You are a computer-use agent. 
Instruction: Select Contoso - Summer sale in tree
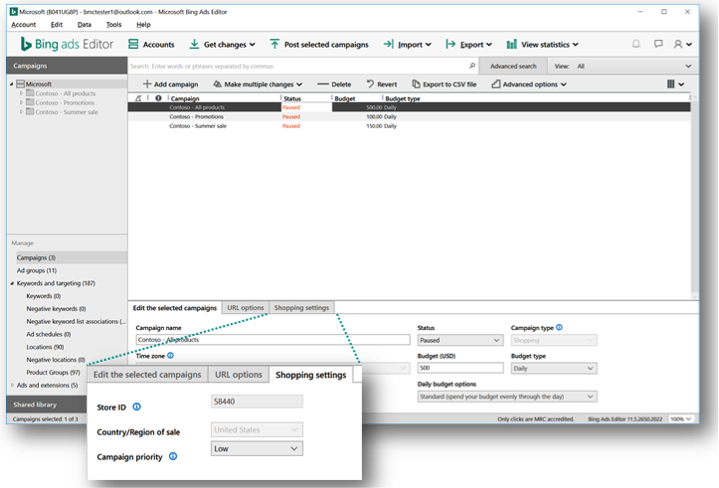pos(66,112)
